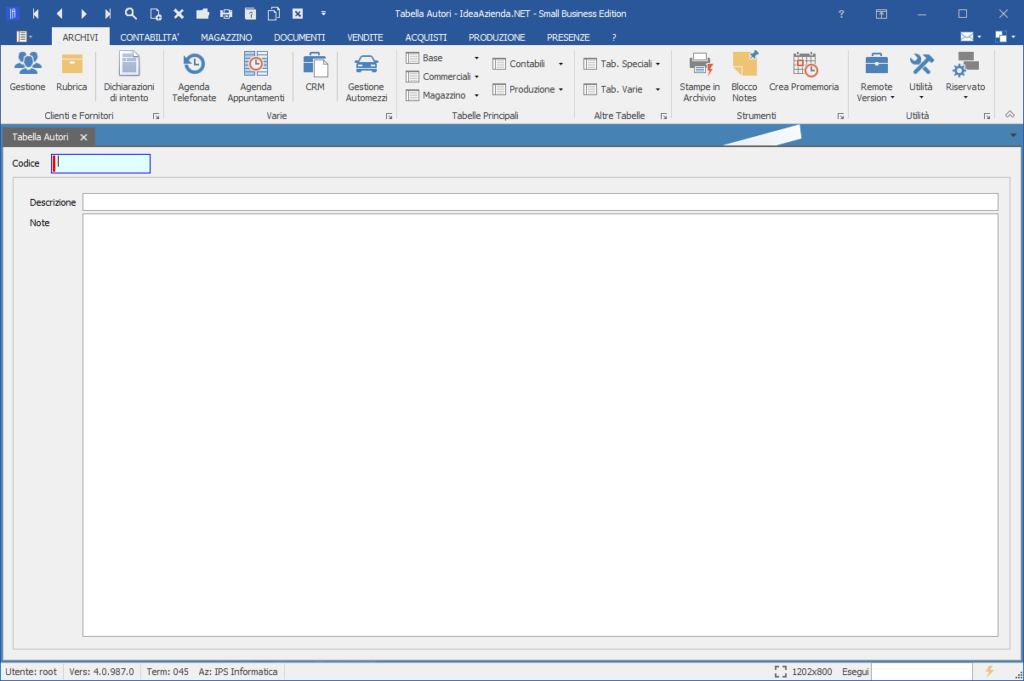Screen dimensions: 1024x681
Task: Switch to the ACQUISTI ribbon tab
Action: (426, 37)
